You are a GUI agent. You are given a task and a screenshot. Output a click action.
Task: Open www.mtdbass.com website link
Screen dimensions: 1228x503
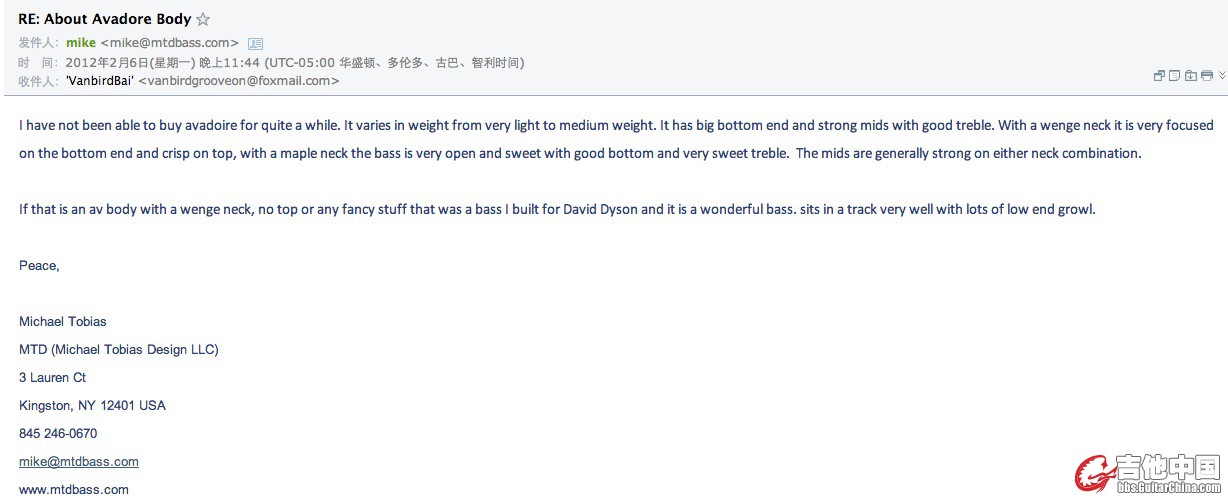pos(74,489)
